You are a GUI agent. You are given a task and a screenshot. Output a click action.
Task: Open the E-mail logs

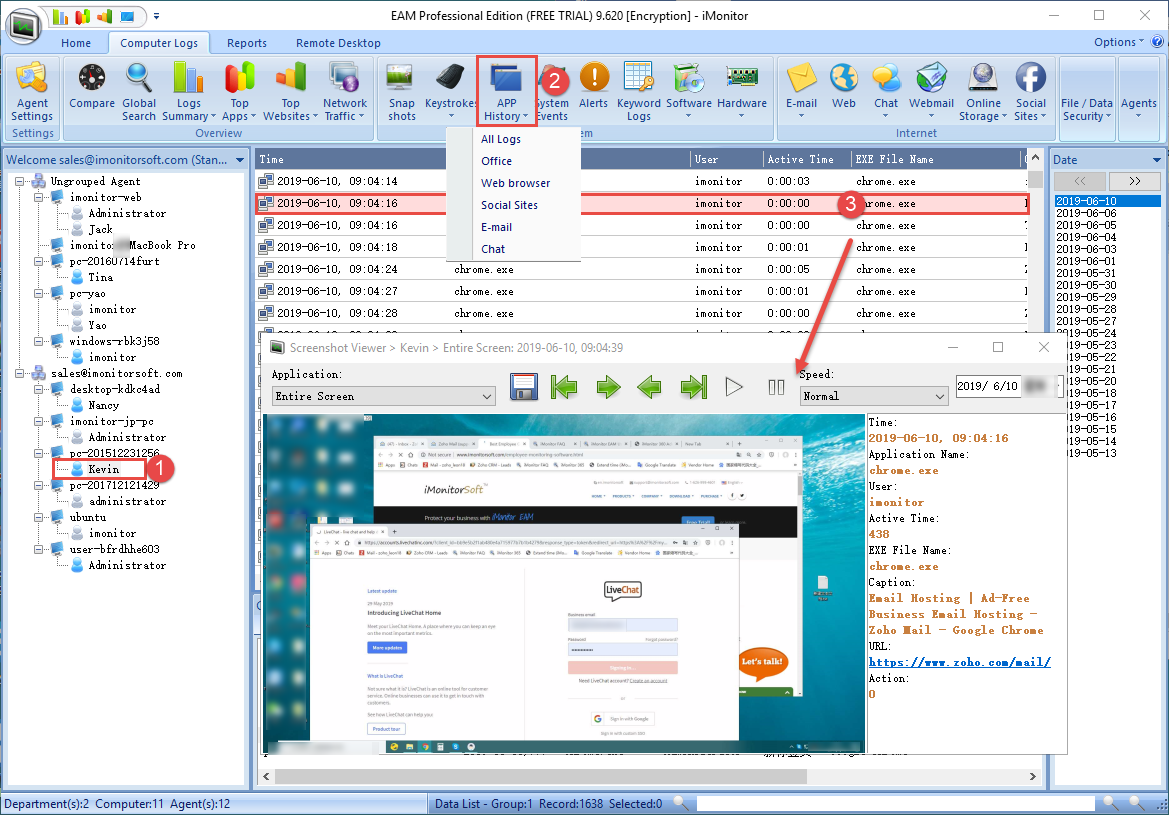pos(801,89)
